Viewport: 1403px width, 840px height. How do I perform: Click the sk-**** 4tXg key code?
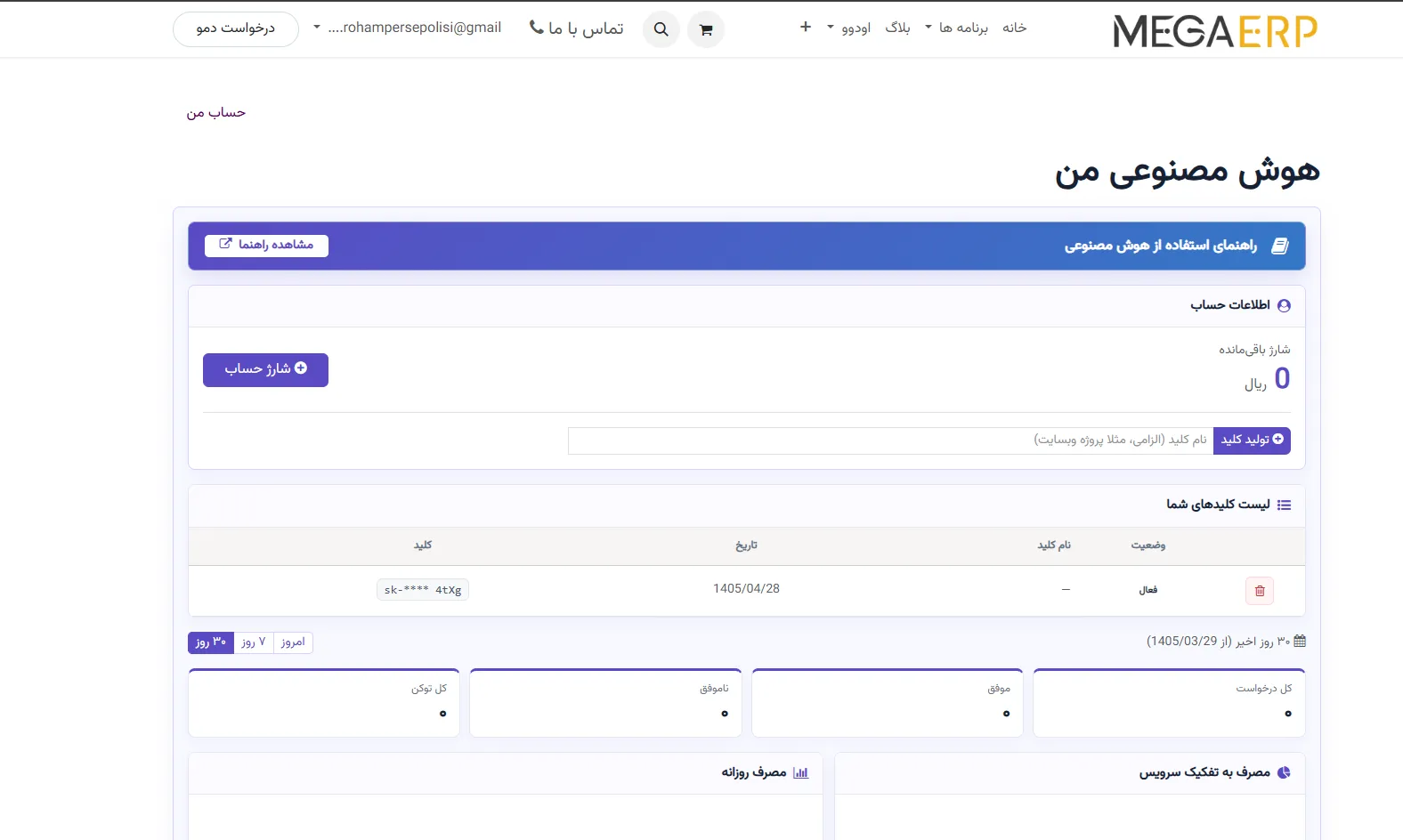click(x=423, y=590)
